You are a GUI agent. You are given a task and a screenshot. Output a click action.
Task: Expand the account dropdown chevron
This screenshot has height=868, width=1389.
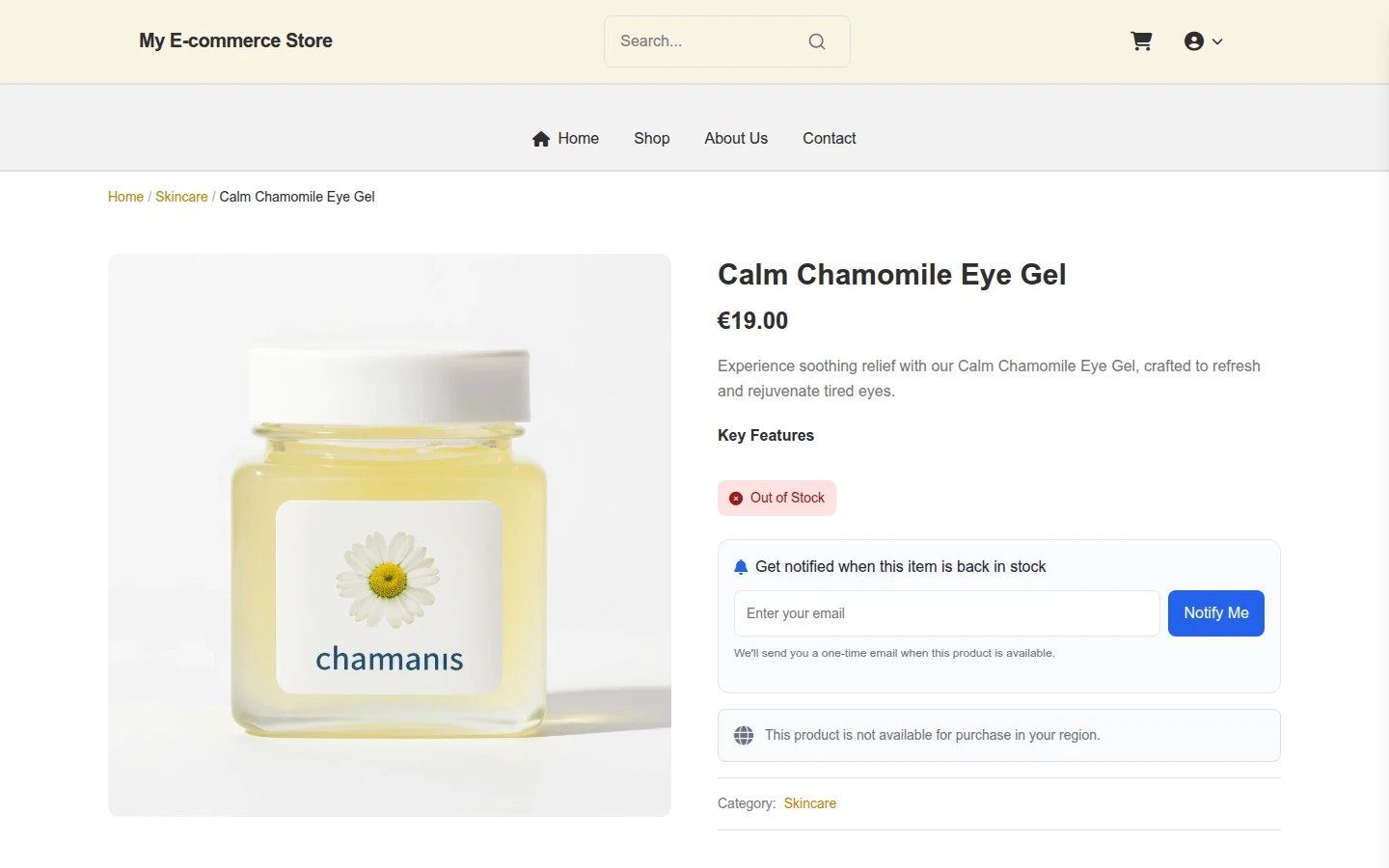[x=1217, y=41]
